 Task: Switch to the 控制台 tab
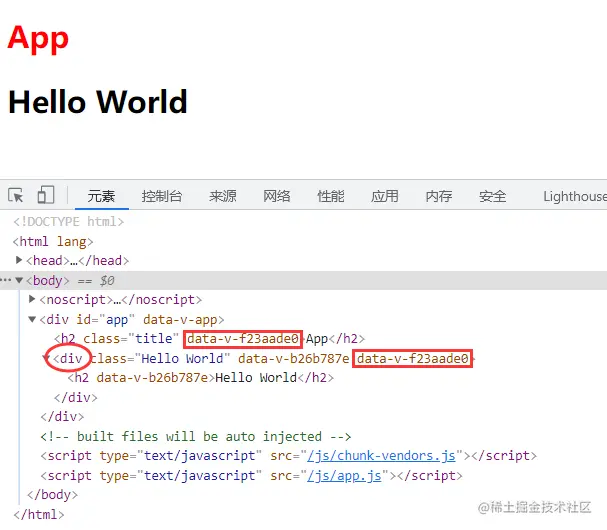click(x=162, y=196)
